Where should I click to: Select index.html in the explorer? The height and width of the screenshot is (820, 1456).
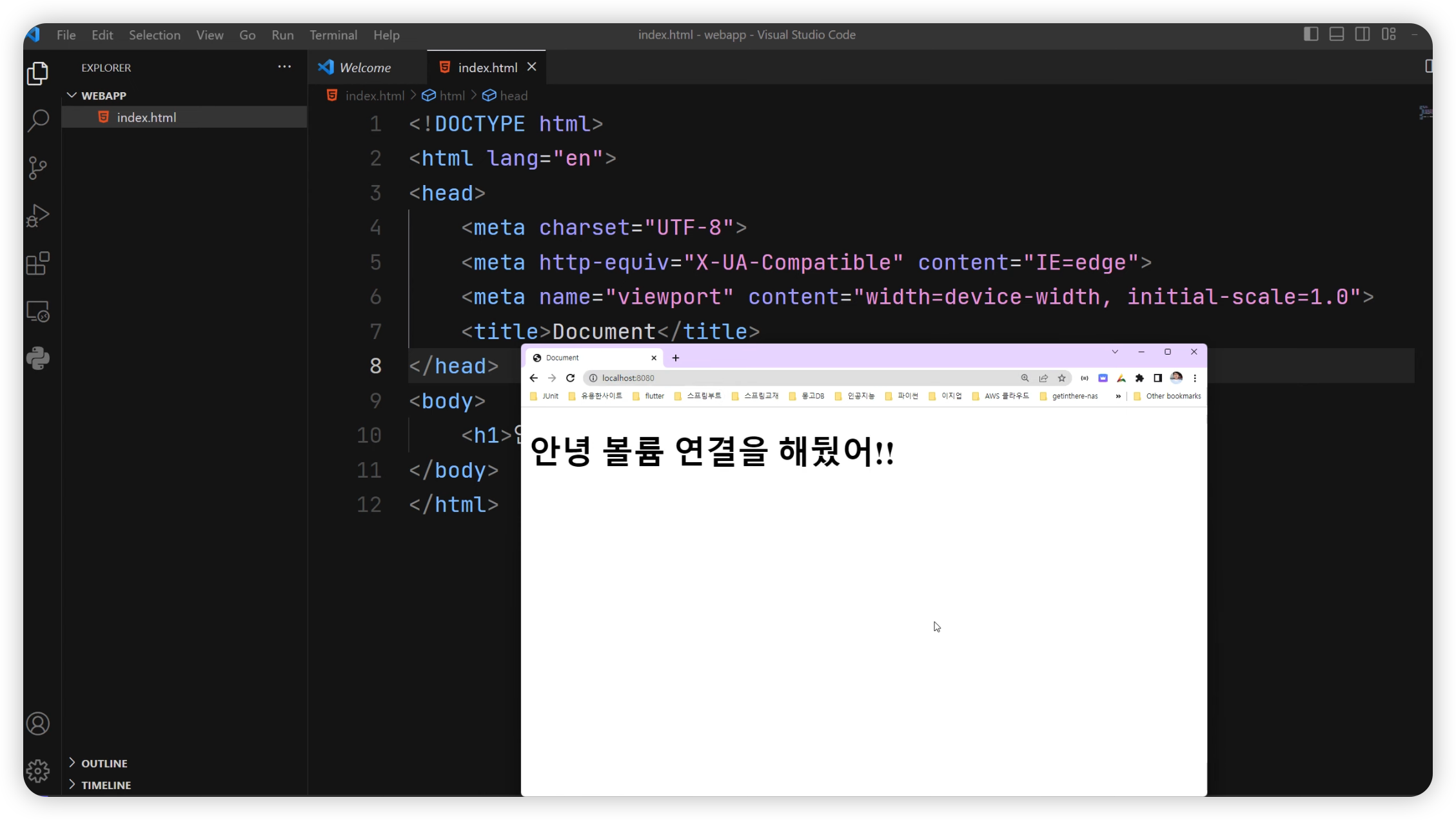click(146, 117)
